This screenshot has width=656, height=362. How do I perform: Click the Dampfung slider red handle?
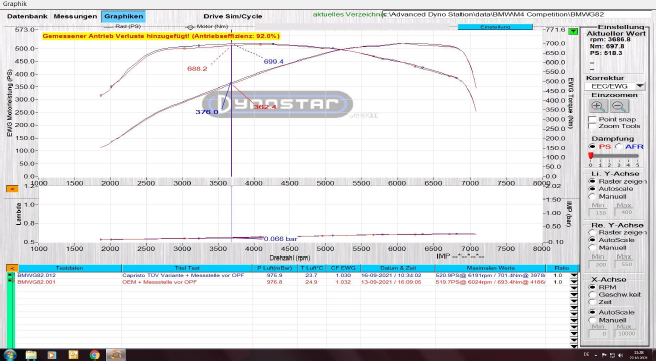pyautogui.click(x=591, y=156)
